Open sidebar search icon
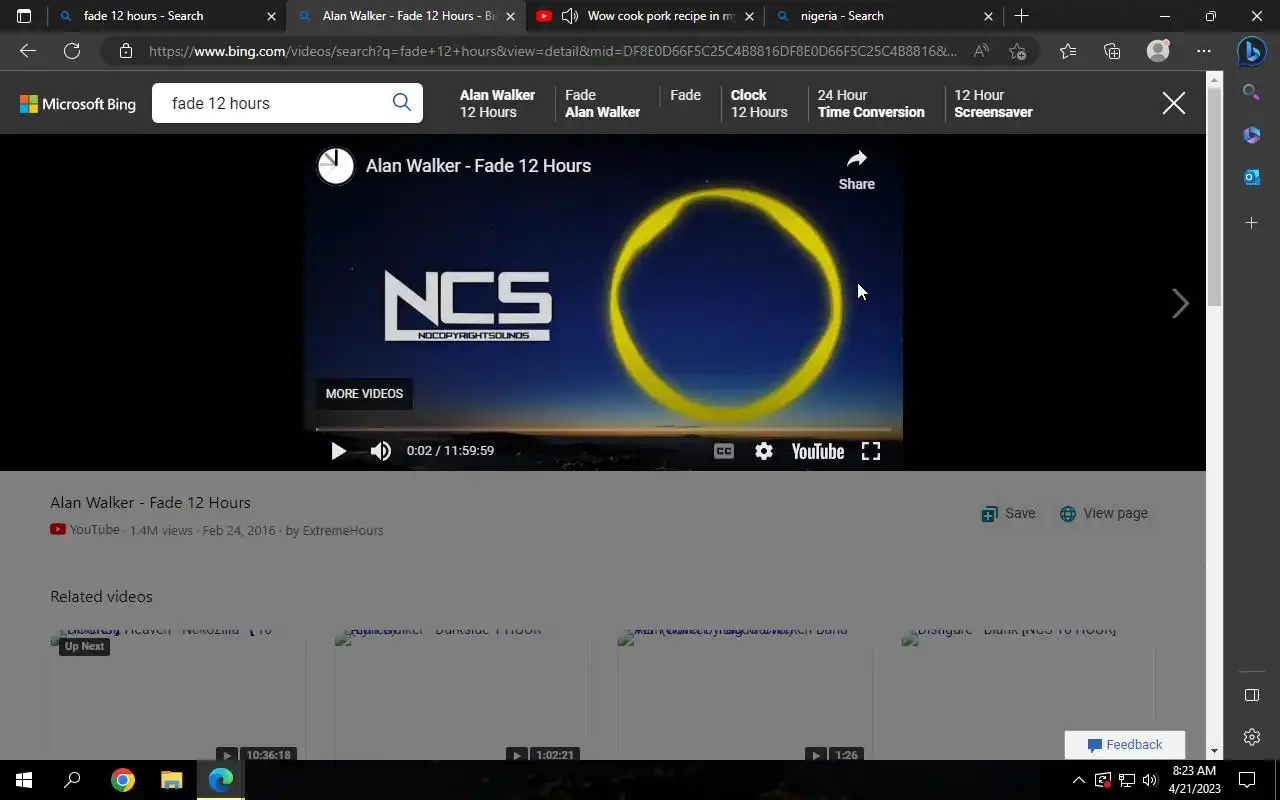1280x800 pixels. 1251,92
